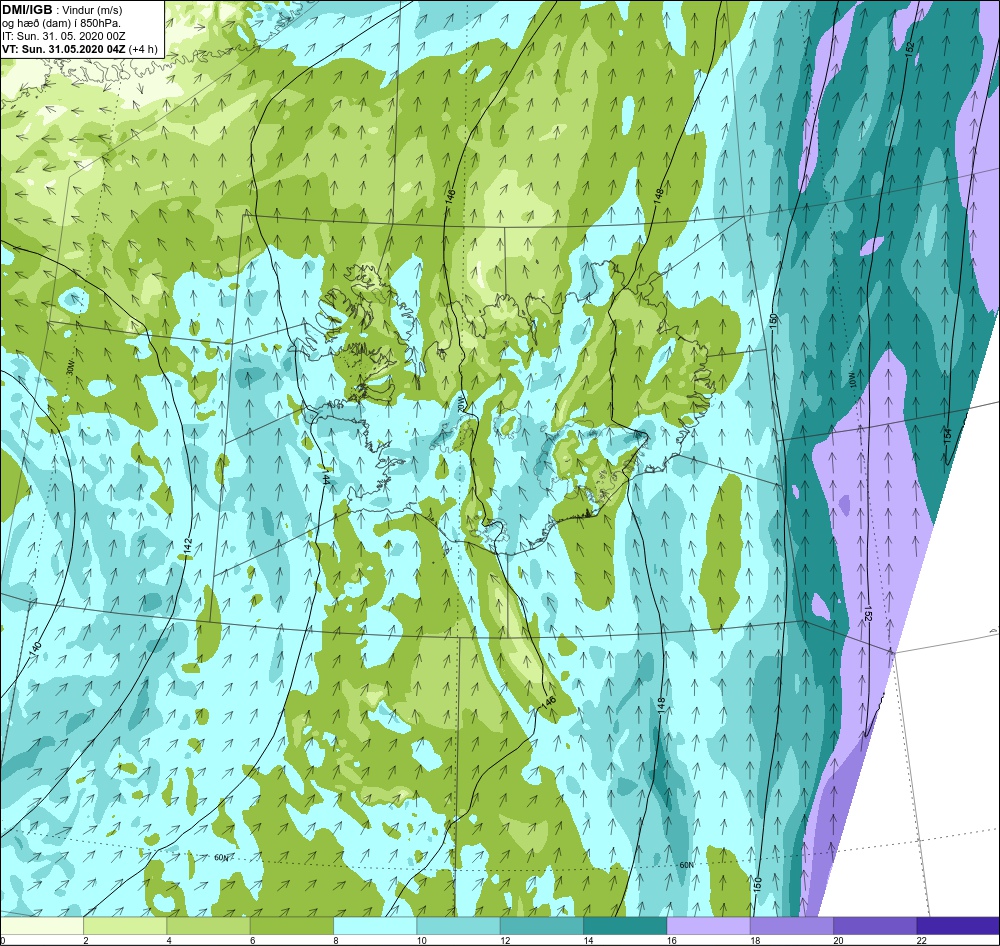Image resolution: width=1000 pixels, height=946 pixels.
Task: Select the 2–4 m/s light green legend swatch
Action: click(x=125, y=925)
